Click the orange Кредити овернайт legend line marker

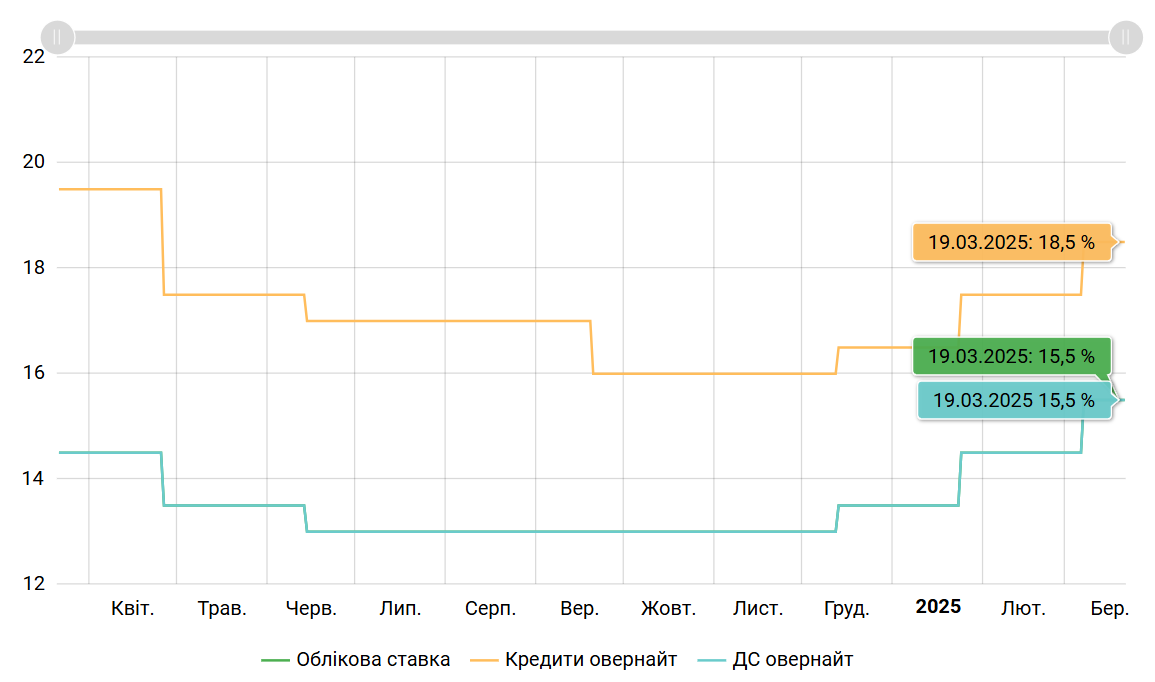click(x=483, y=660)
